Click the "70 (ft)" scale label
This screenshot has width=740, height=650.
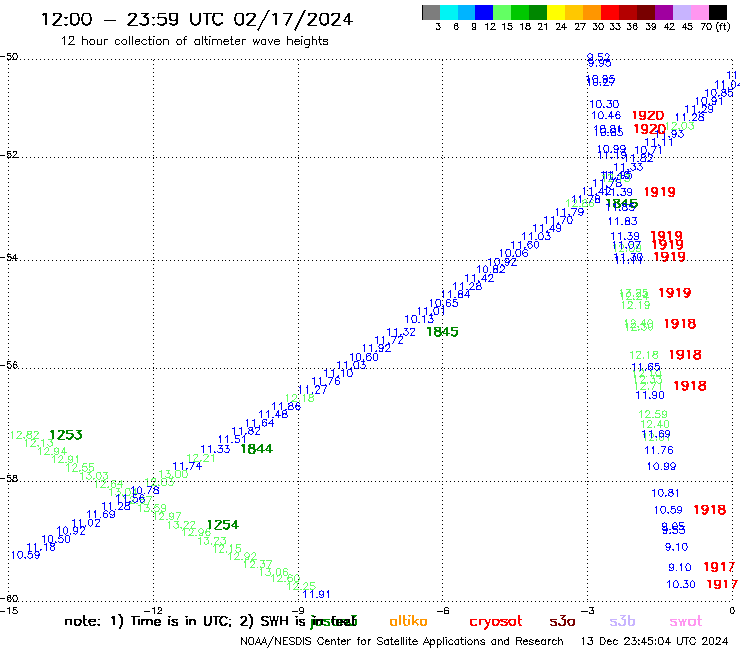[715, 27]
